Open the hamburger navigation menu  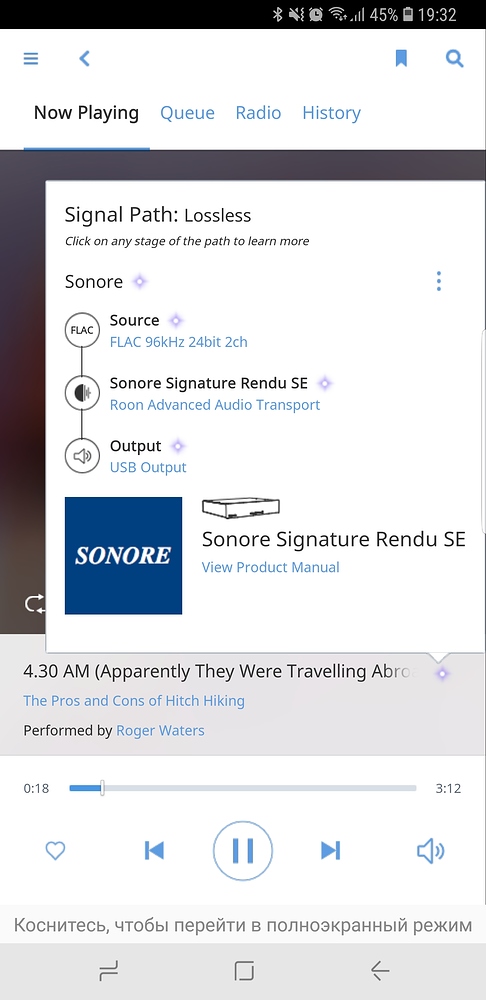(31, 59)
